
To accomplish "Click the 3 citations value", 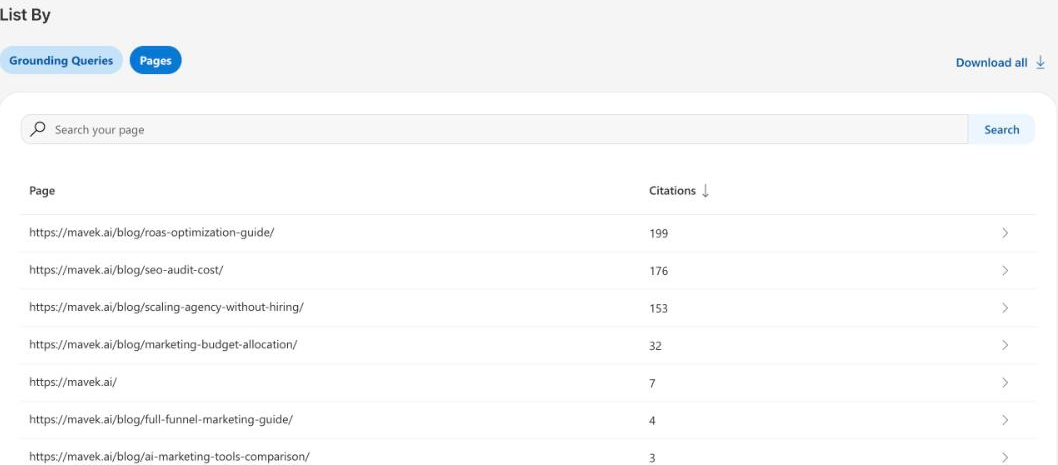I will 652,458.
